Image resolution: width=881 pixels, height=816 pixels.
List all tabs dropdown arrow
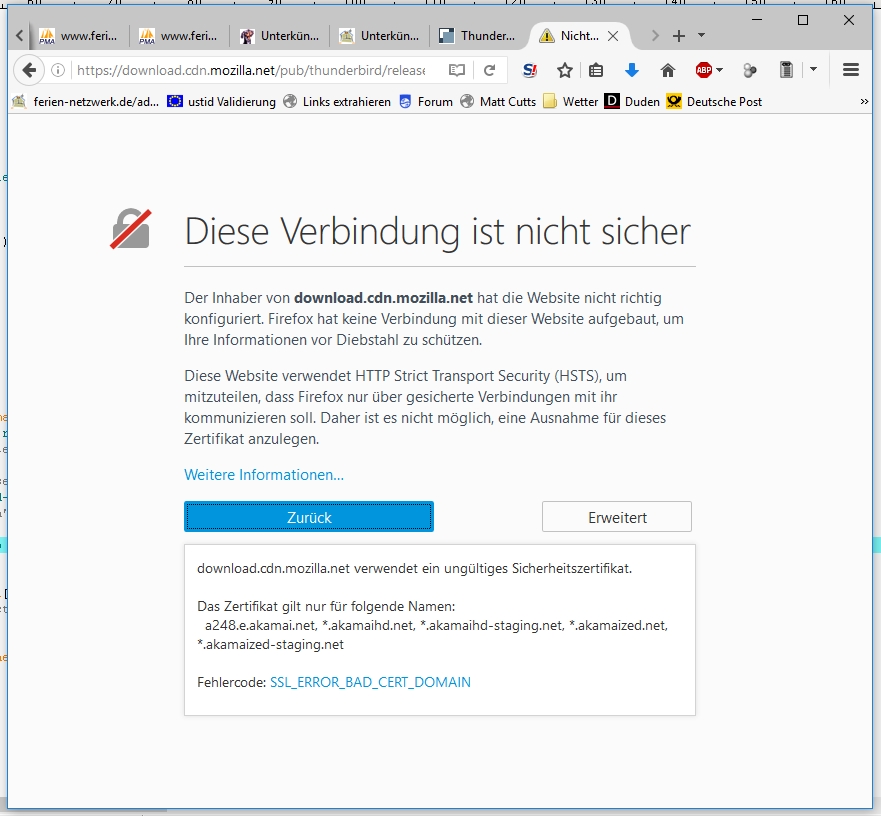click(701, 35)
